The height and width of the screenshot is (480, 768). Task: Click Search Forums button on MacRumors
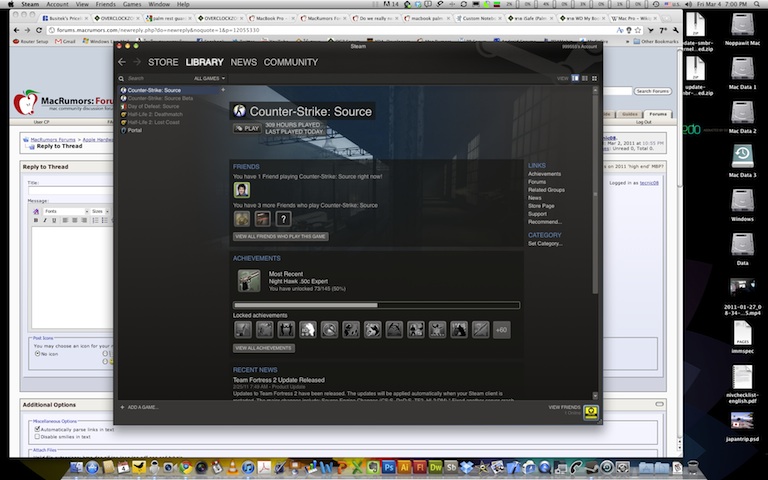click(653, 91)
